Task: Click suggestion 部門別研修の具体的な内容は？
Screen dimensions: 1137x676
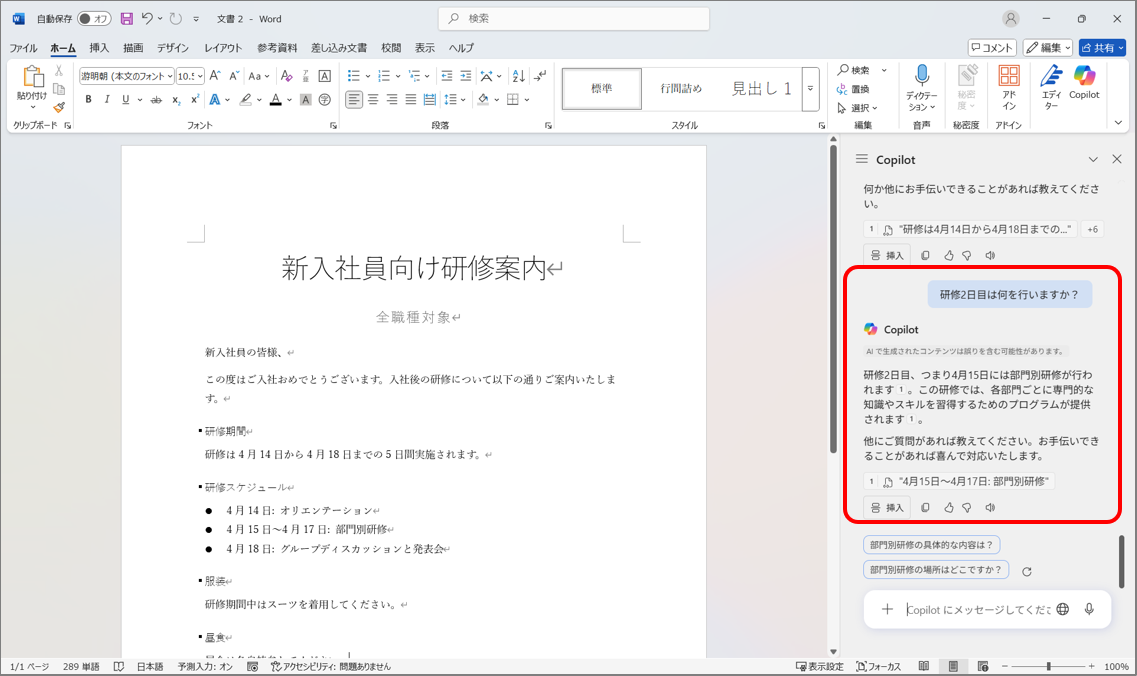Action: 931,545
